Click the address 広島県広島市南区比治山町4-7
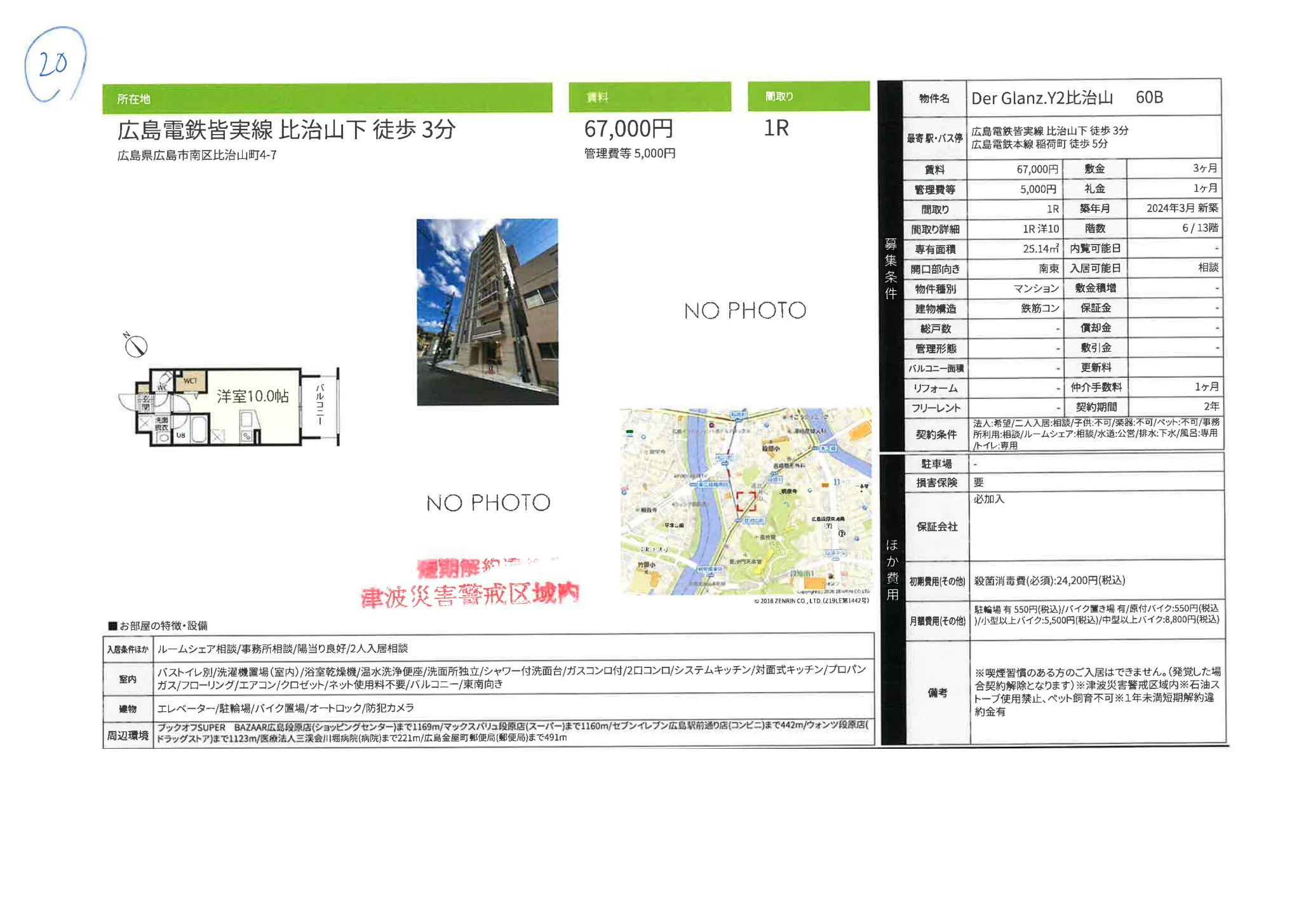 click(197, 155)
